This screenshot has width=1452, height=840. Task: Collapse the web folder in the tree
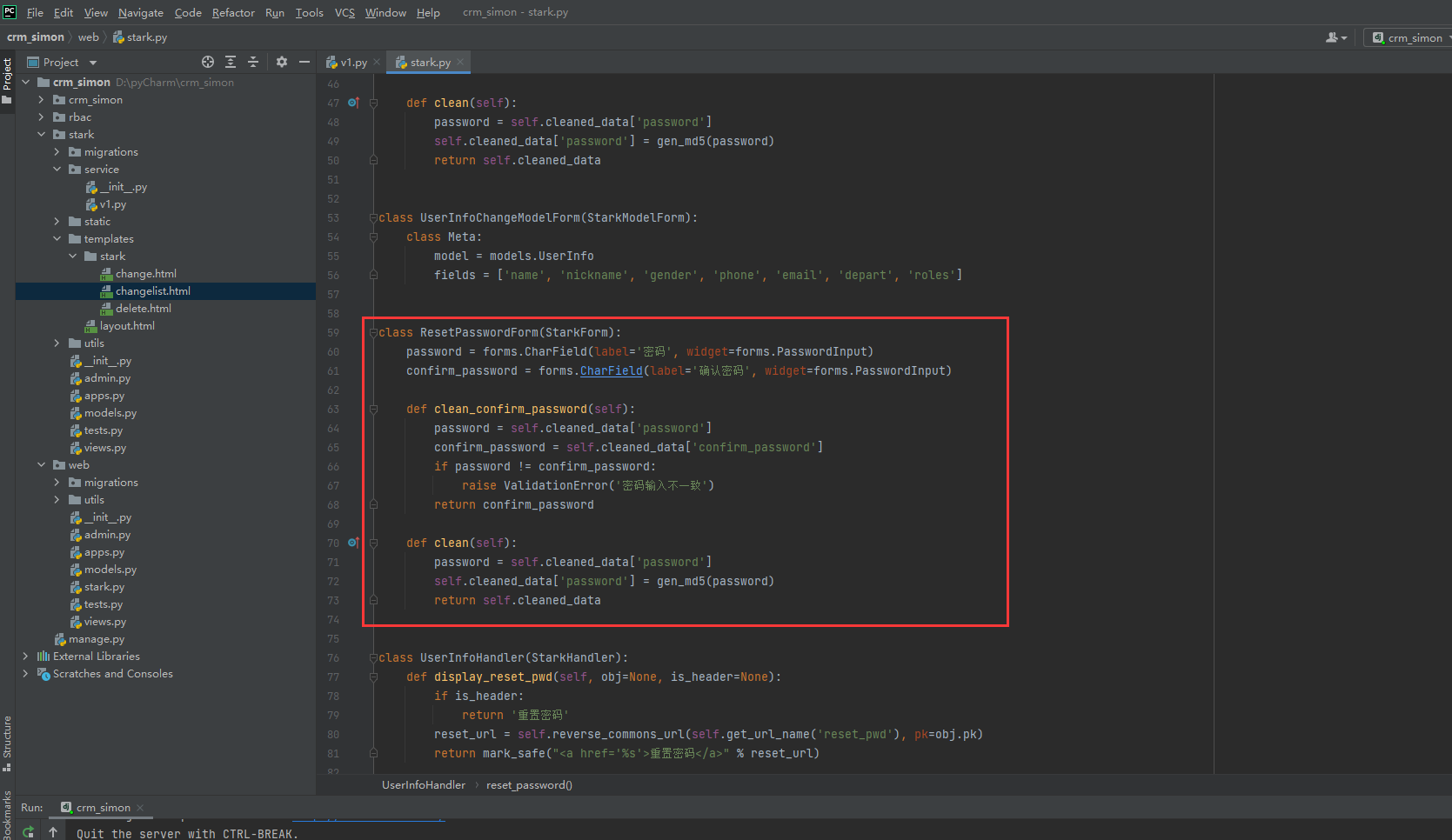tap(41, 465)
